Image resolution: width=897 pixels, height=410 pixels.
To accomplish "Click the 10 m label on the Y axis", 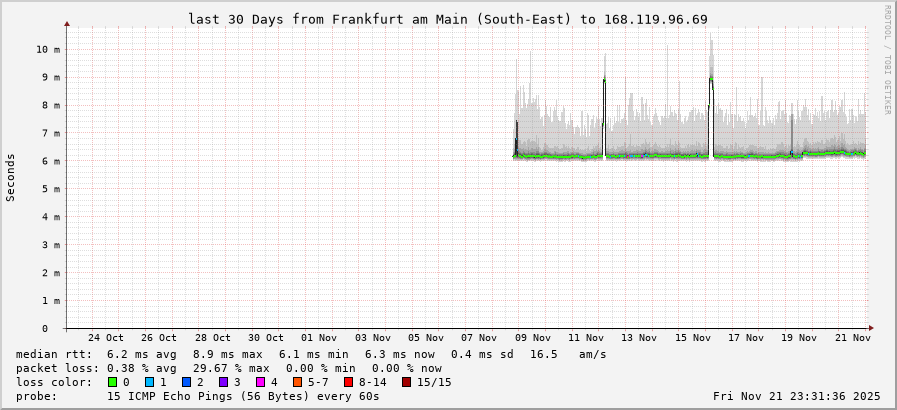I will click(48, 49).
